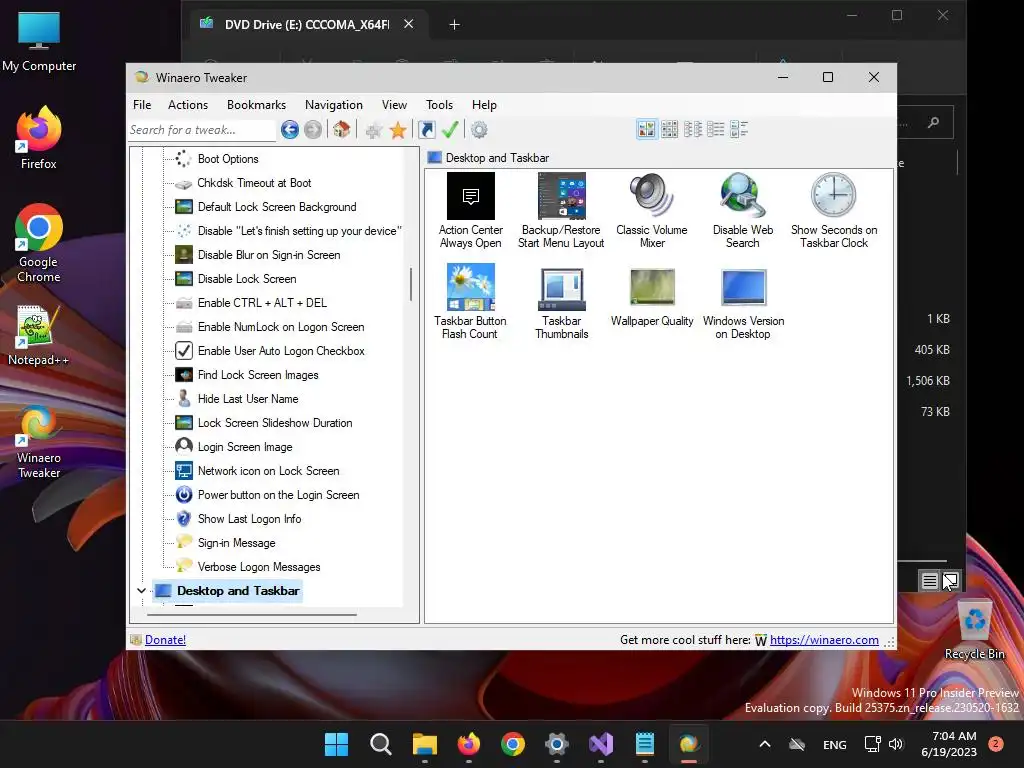Open Classic Volume Mixer tweak
The width and height of the screenshot is (1024, 768).
(652, 211)
